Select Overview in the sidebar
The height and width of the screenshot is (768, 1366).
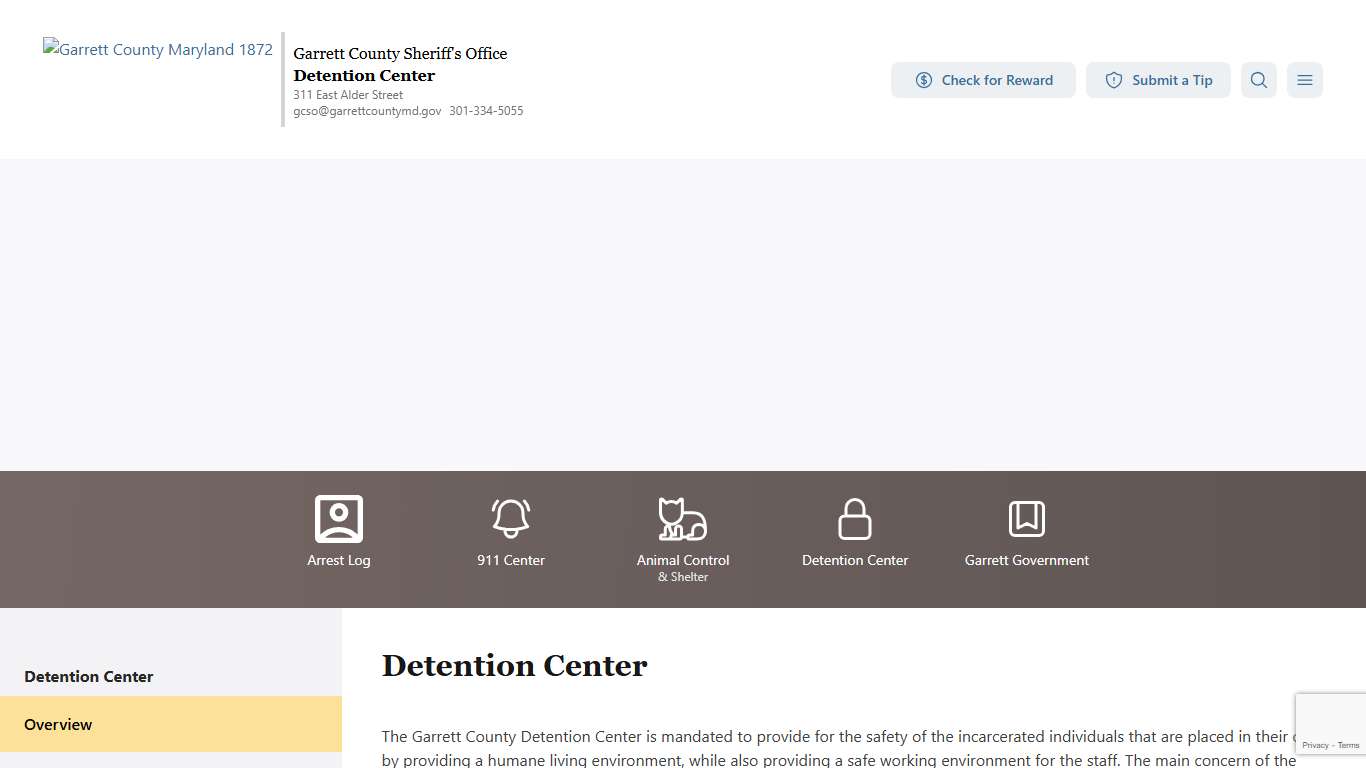58,724
